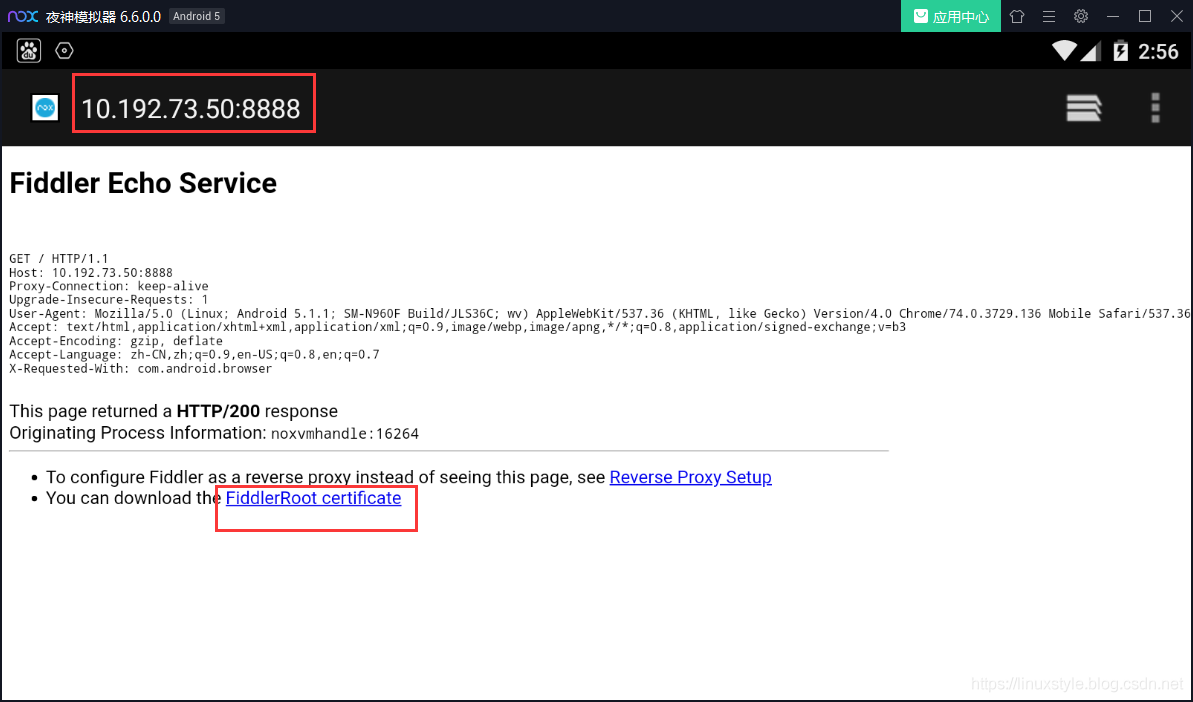
Task: Click the GET / HTTP/1.1 request line
Action: tap(59, 259)
